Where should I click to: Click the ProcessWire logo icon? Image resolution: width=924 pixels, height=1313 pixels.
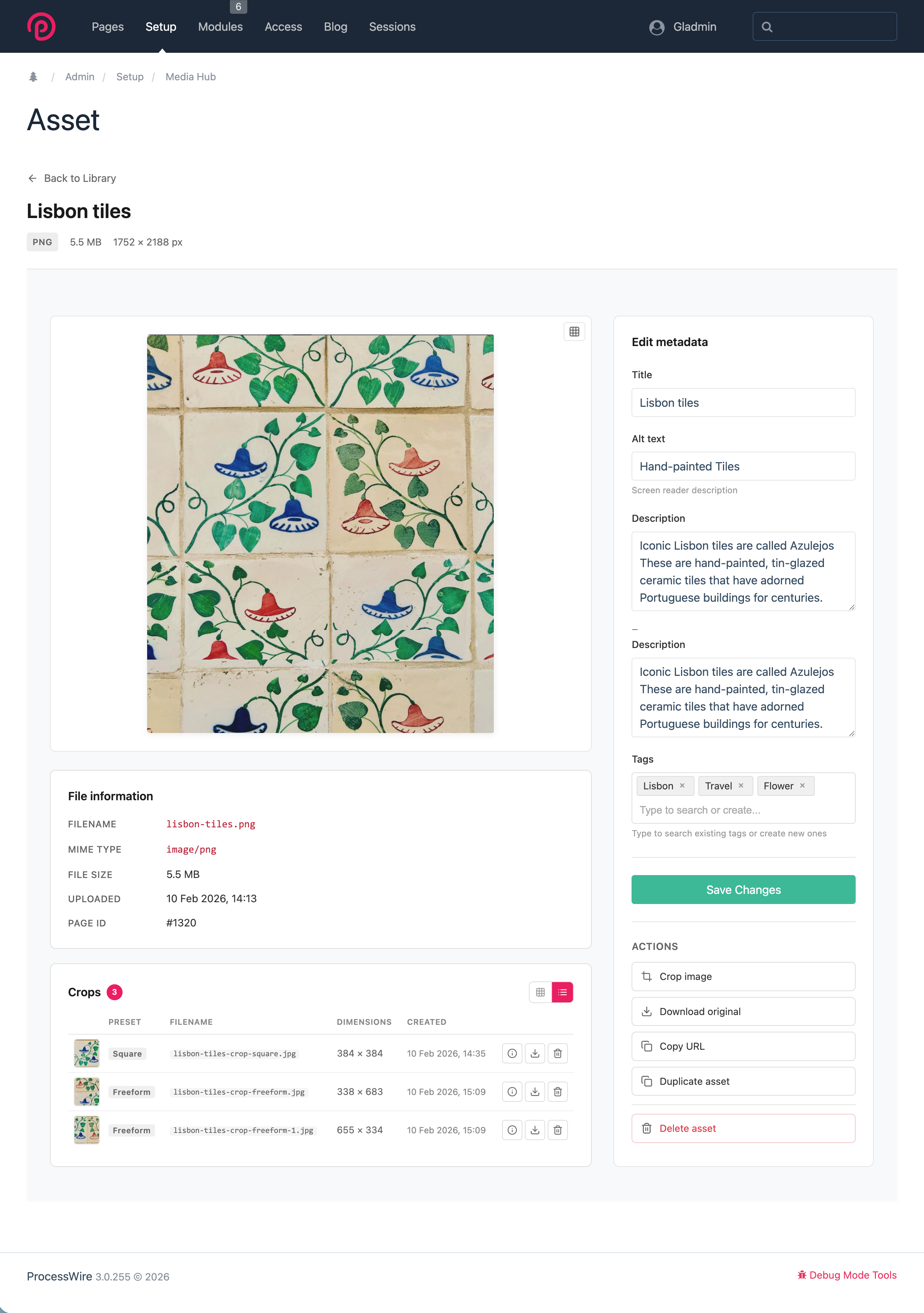(x=41, y=26)
